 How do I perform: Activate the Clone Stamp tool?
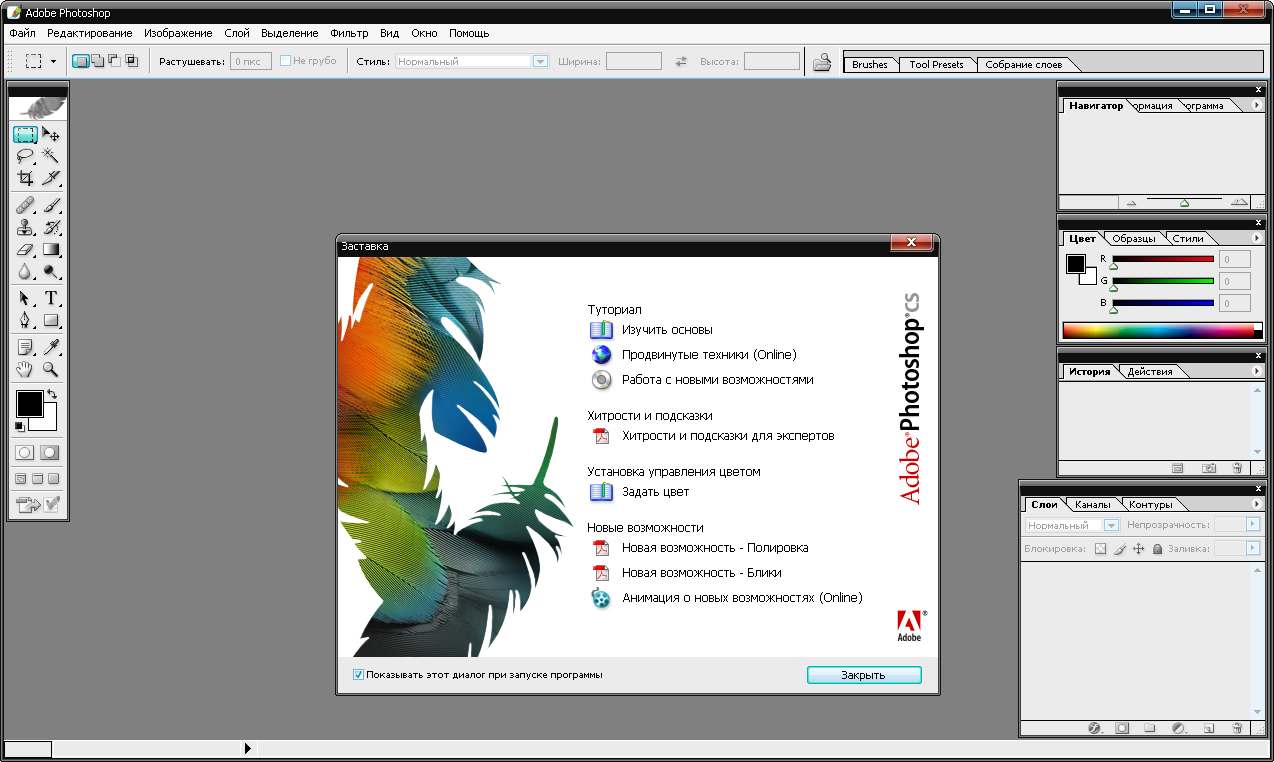tap(25, 227)
